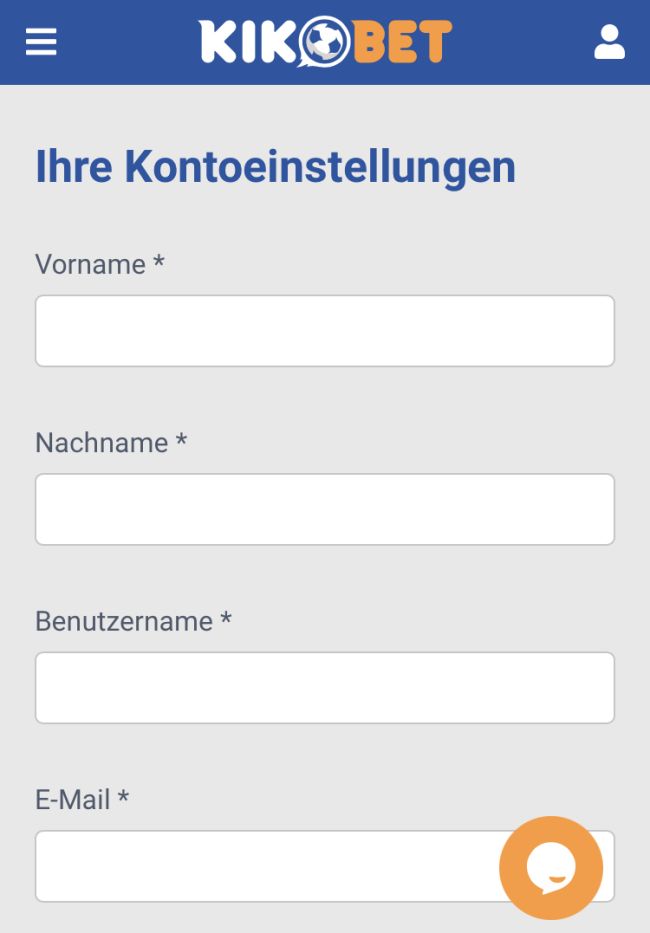Screen dimensions: 650x933
Task: Select the Benutzername text field
Action: pyautogui.click(x=324, y=688)
